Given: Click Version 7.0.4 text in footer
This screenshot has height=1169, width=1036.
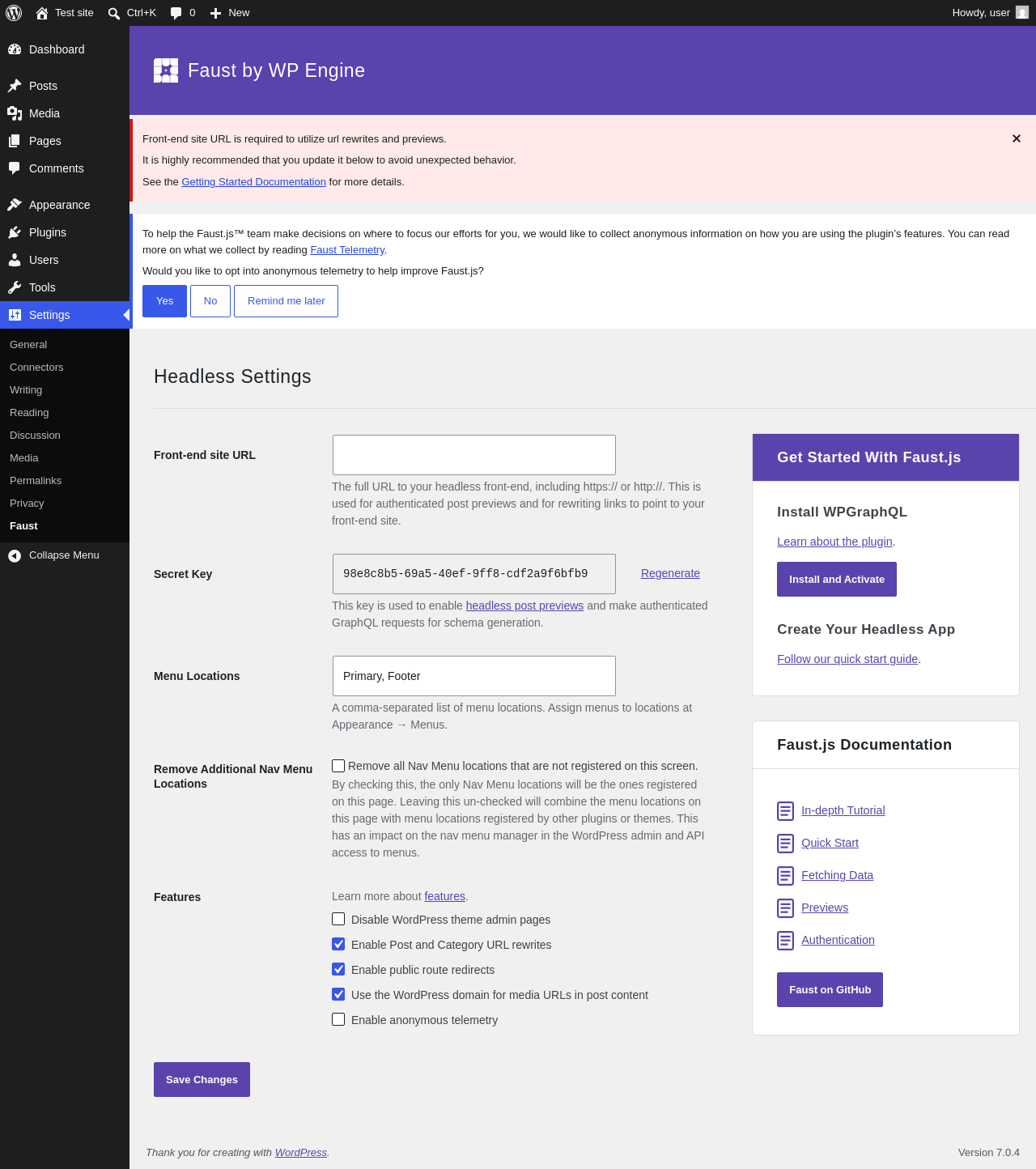Looking at the screenshot, I should 989,1153.
